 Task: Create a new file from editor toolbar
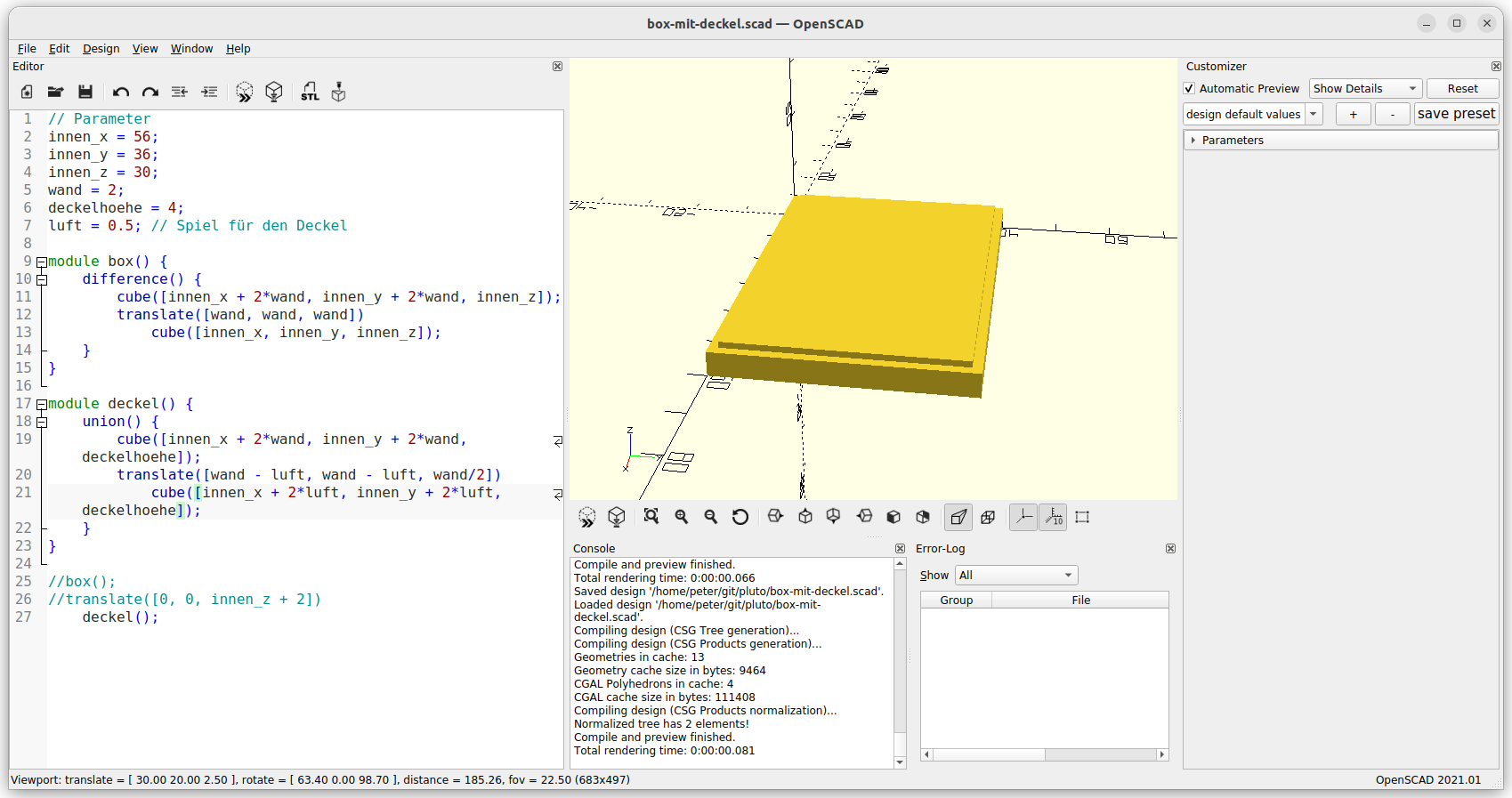(x=27, y=92)
